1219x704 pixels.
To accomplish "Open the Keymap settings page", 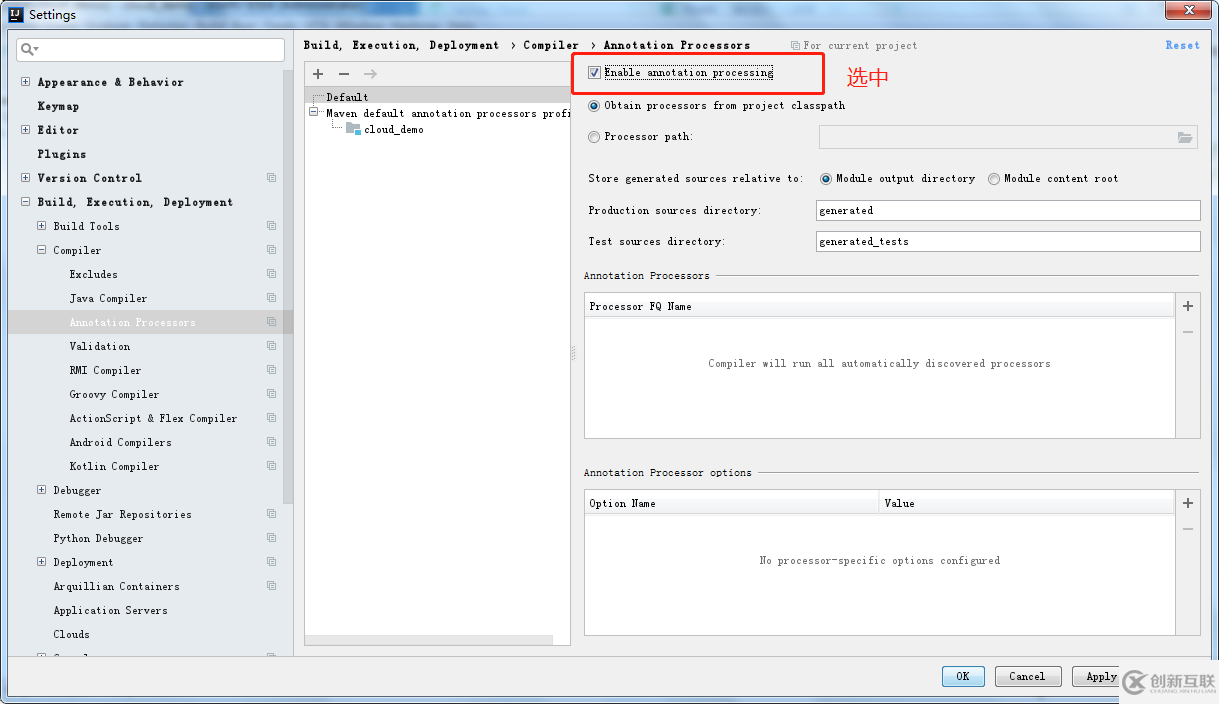I will 58,106.
